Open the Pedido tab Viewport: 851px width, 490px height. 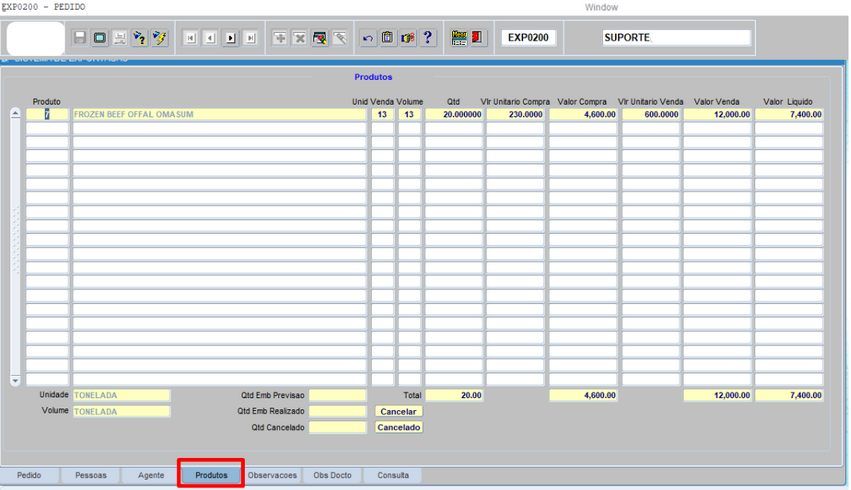click(30, 475)
